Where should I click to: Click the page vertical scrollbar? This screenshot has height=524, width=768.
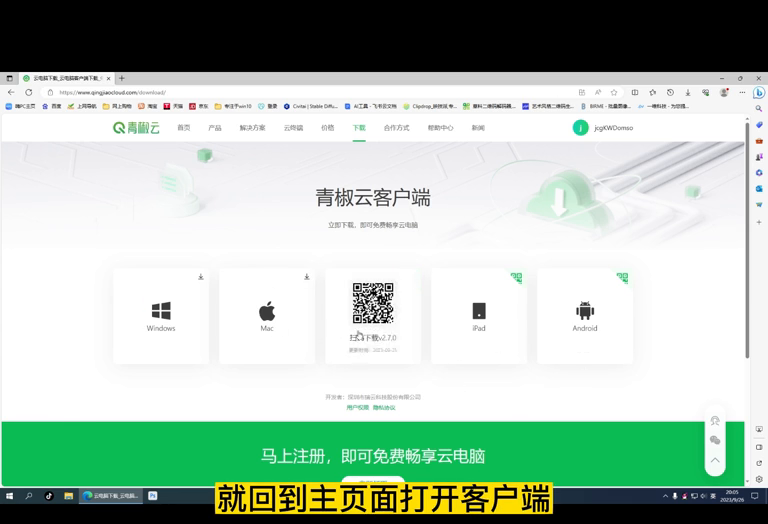pos(747,240)
